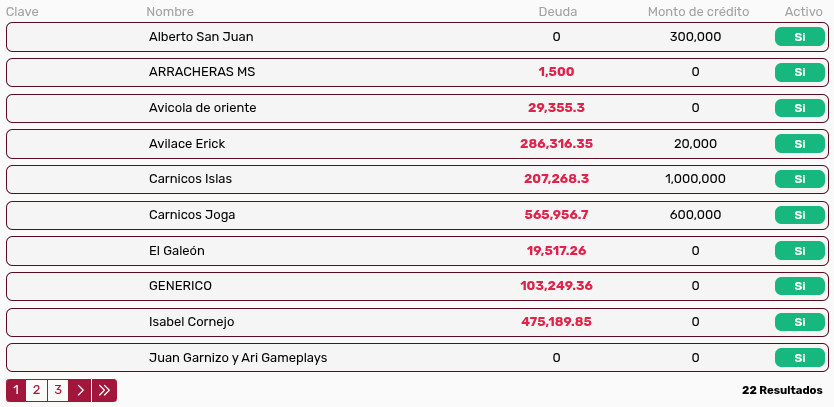This screenshot has width=834, height=407.
Task: Toggle Activo badge for El Galeón
Action: 799,251
